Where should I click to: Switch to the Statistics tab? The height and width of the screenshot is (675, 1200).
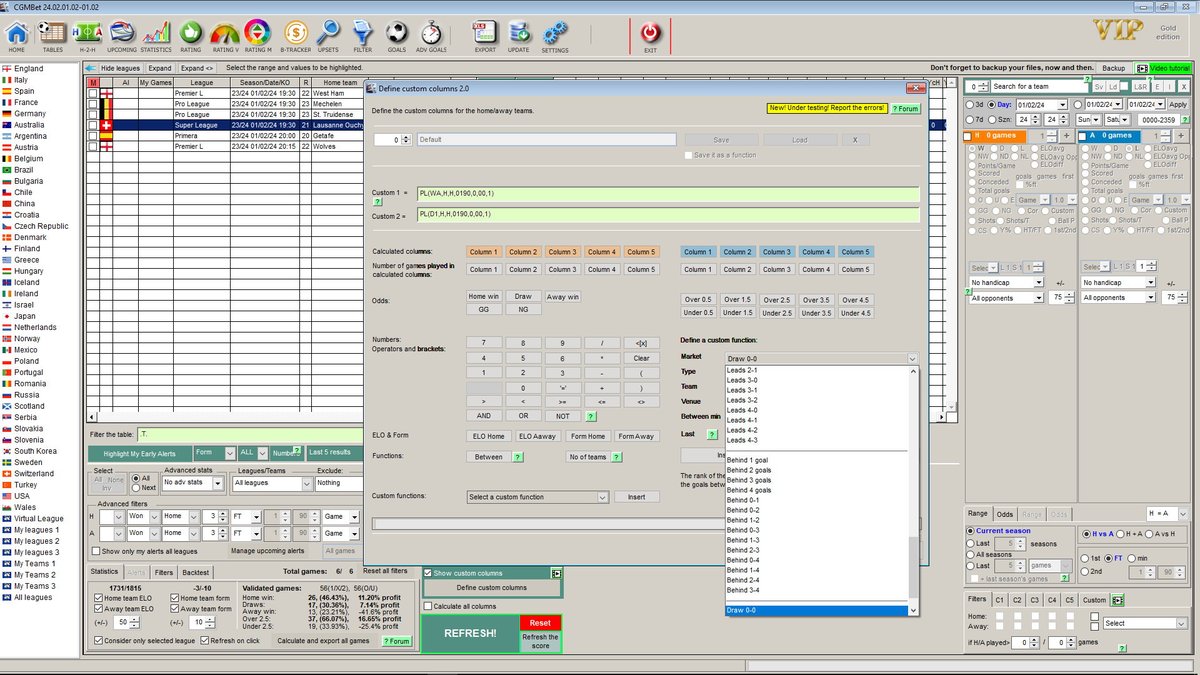click(104, 571)
